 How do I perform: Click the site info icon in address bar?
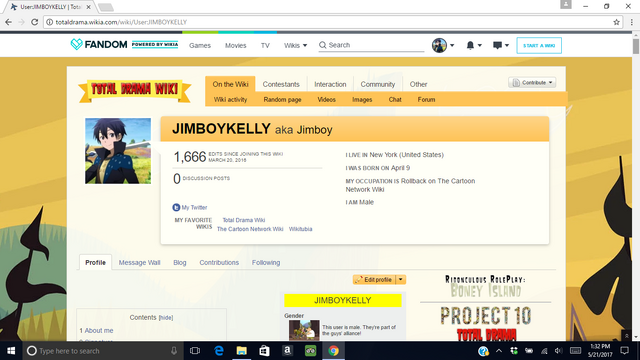(x=49, y=22)
